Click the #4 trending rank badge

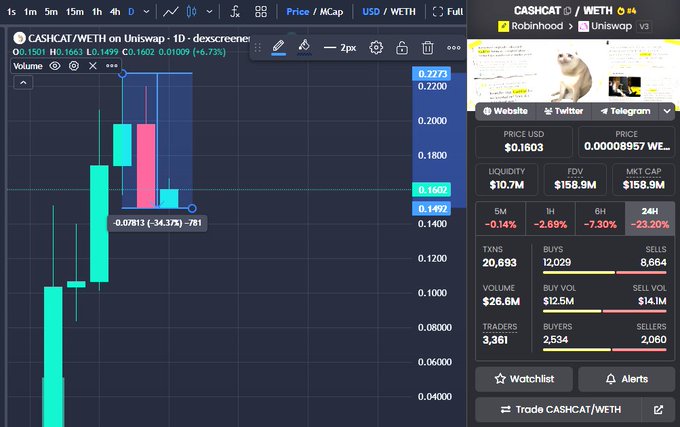coord(627,11)
